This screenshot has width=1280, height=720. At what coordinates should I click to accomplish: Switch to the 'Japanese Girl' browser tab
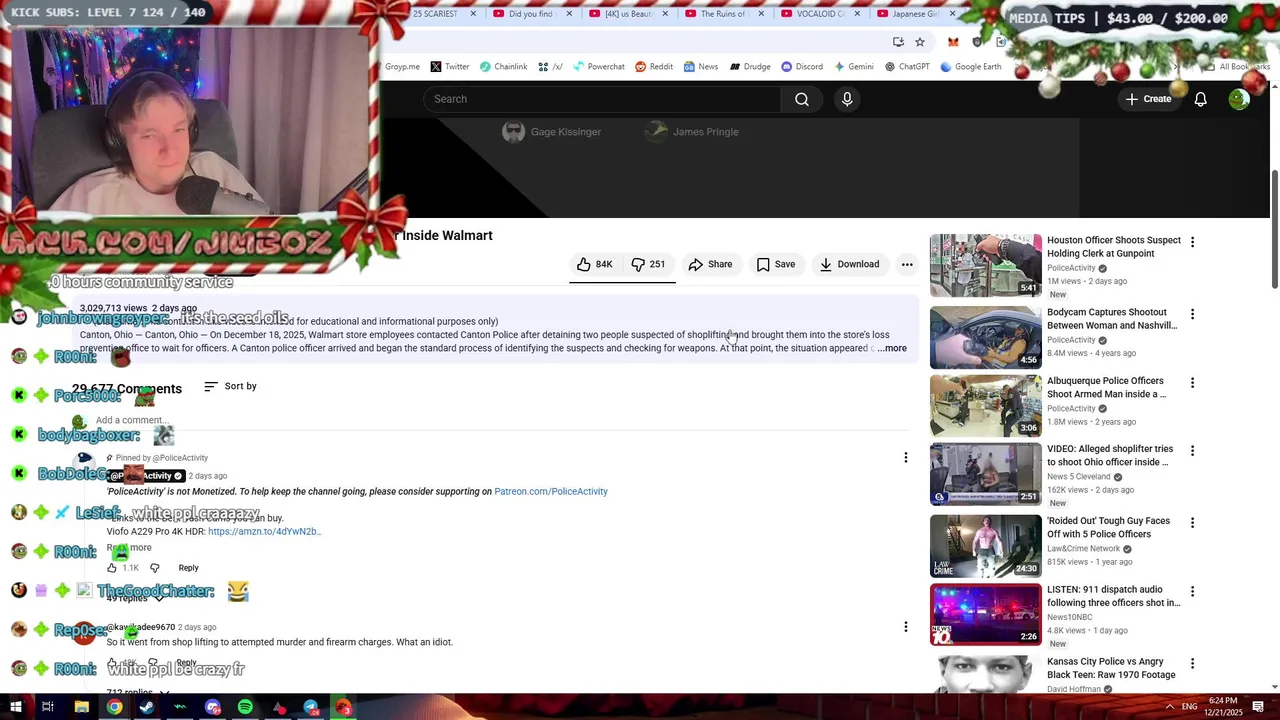(x=915, y=14)
